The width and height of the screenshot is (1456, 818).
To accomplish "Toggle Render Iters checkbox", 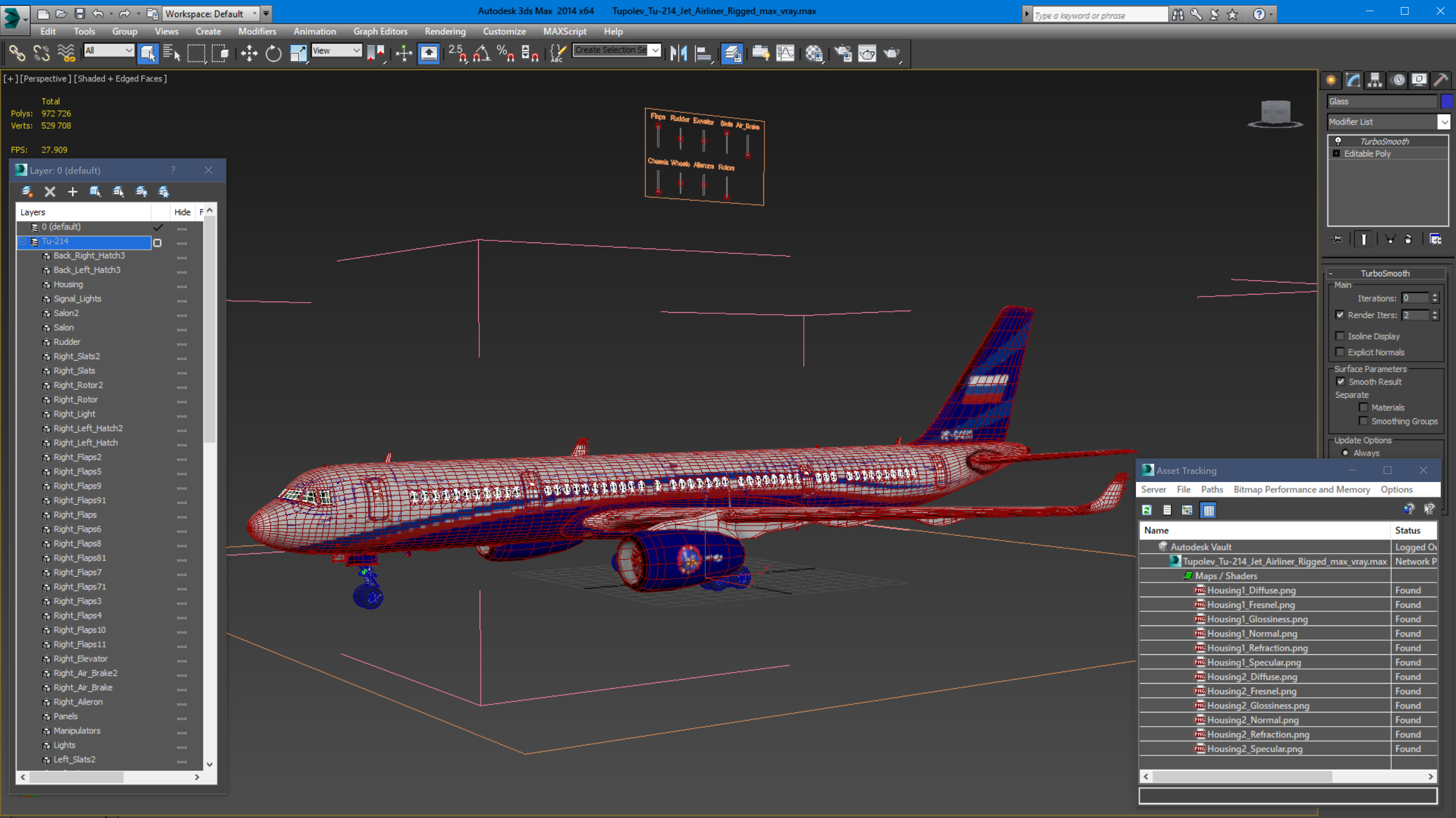I will (x=1340, y=315).
